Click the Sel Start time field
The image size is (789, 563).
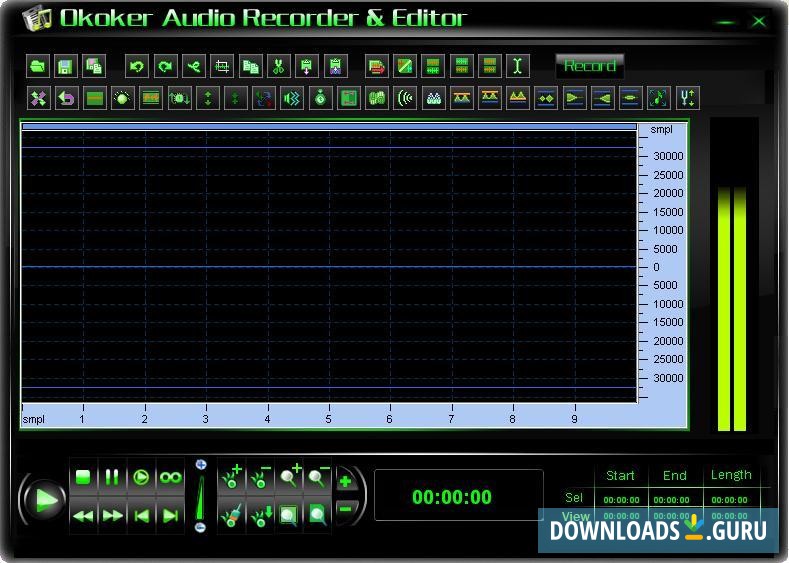(621, 500)
